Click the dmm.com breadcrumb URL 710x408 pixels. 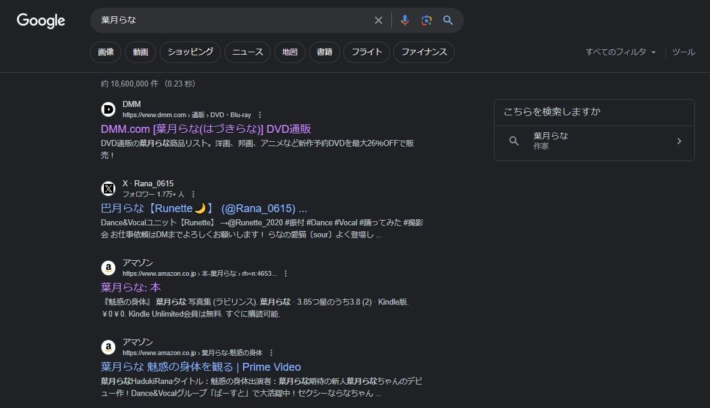coord(187,115)
